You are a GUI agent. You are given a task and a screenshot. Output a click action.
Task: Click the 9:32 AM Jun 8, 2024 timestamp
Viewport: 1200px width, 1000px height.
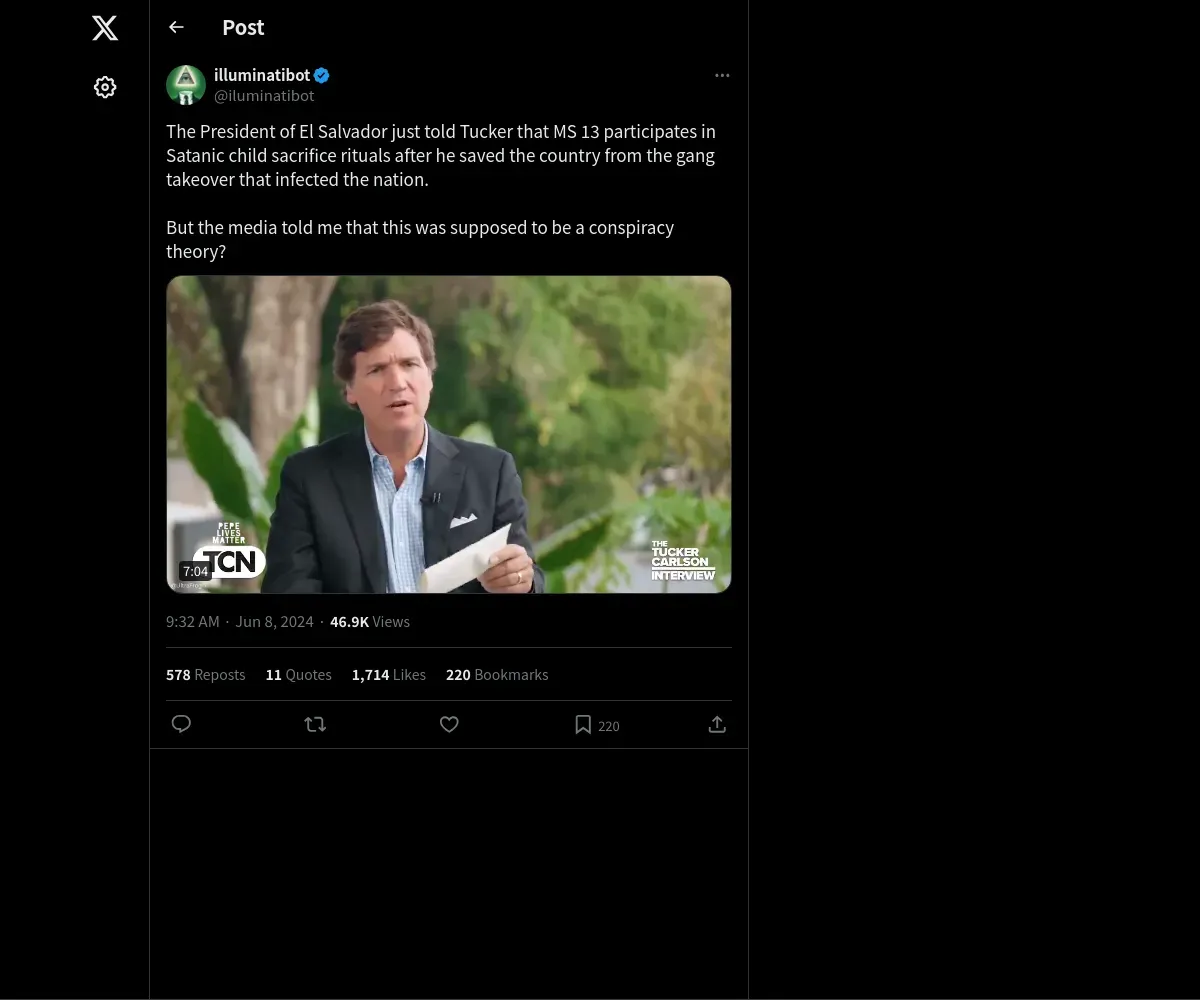tap(240, 622)
